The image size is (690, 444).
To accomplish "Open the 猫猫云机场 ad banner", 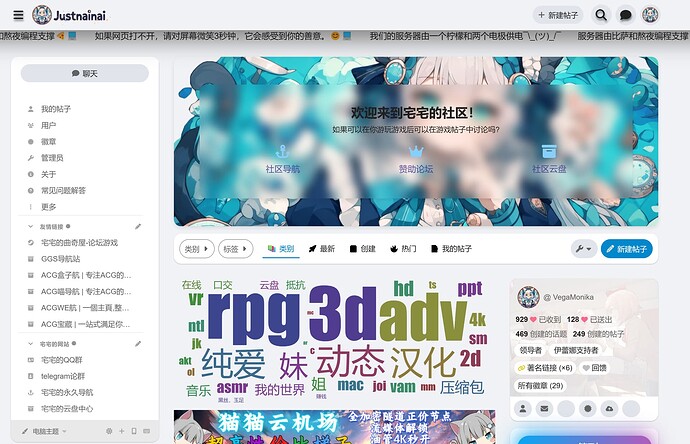I will pos(334,427).
